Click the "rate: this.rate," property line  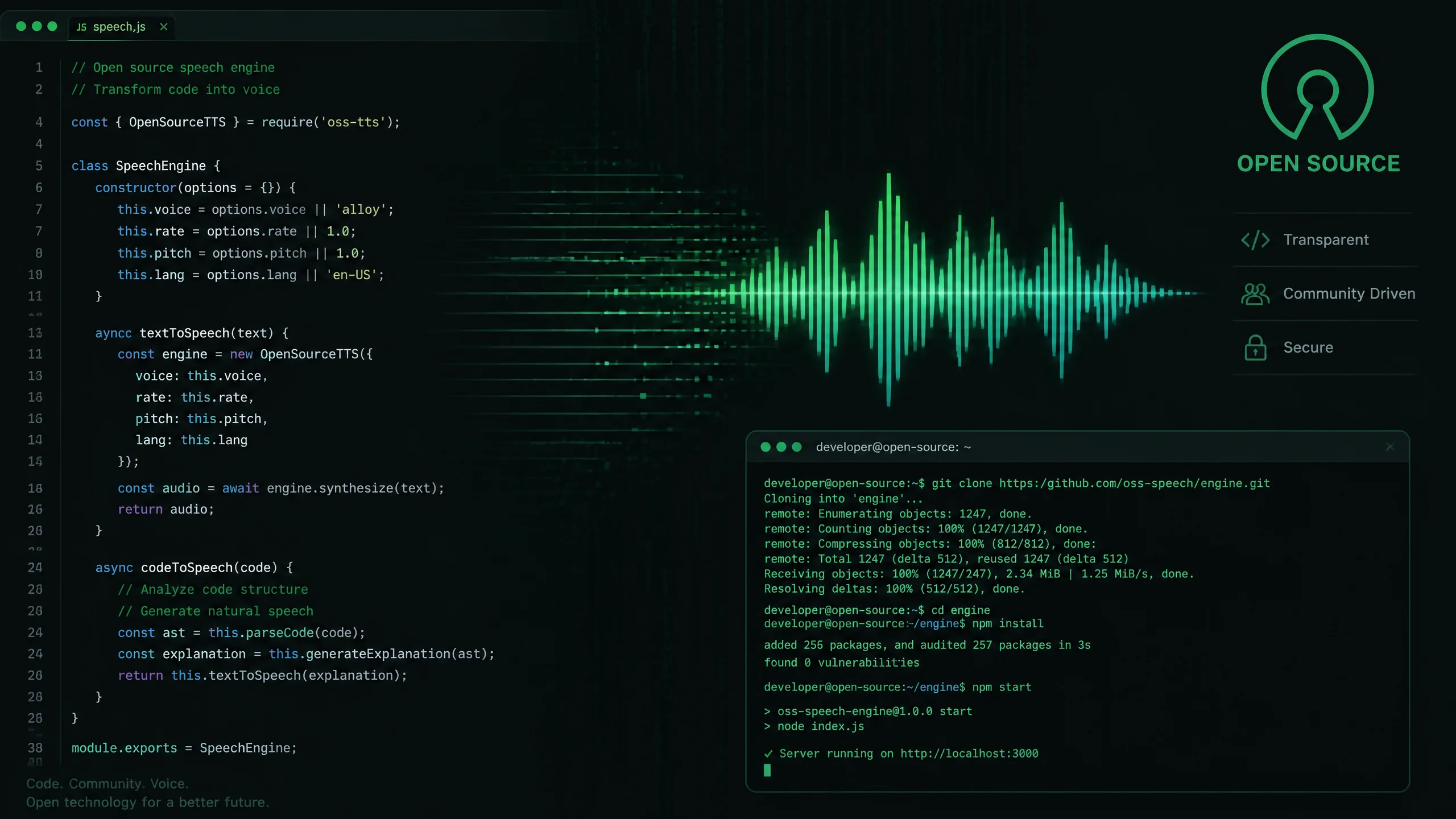195,398
